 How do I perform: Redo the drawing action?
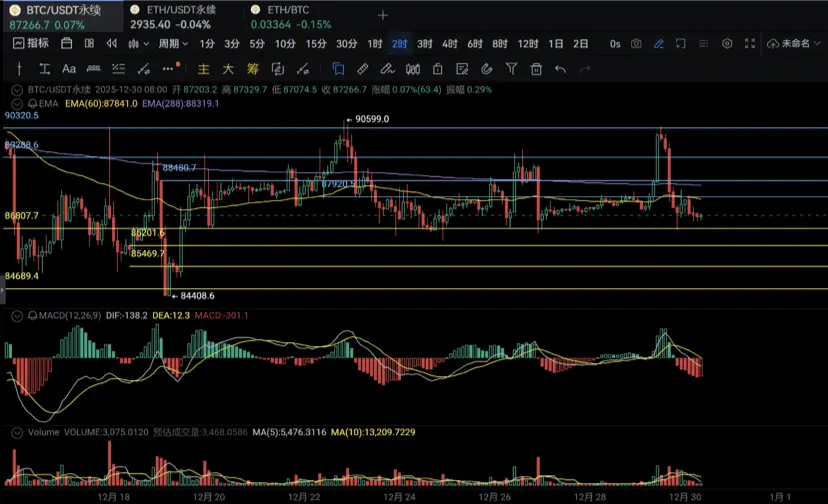[x=585, y=69]
